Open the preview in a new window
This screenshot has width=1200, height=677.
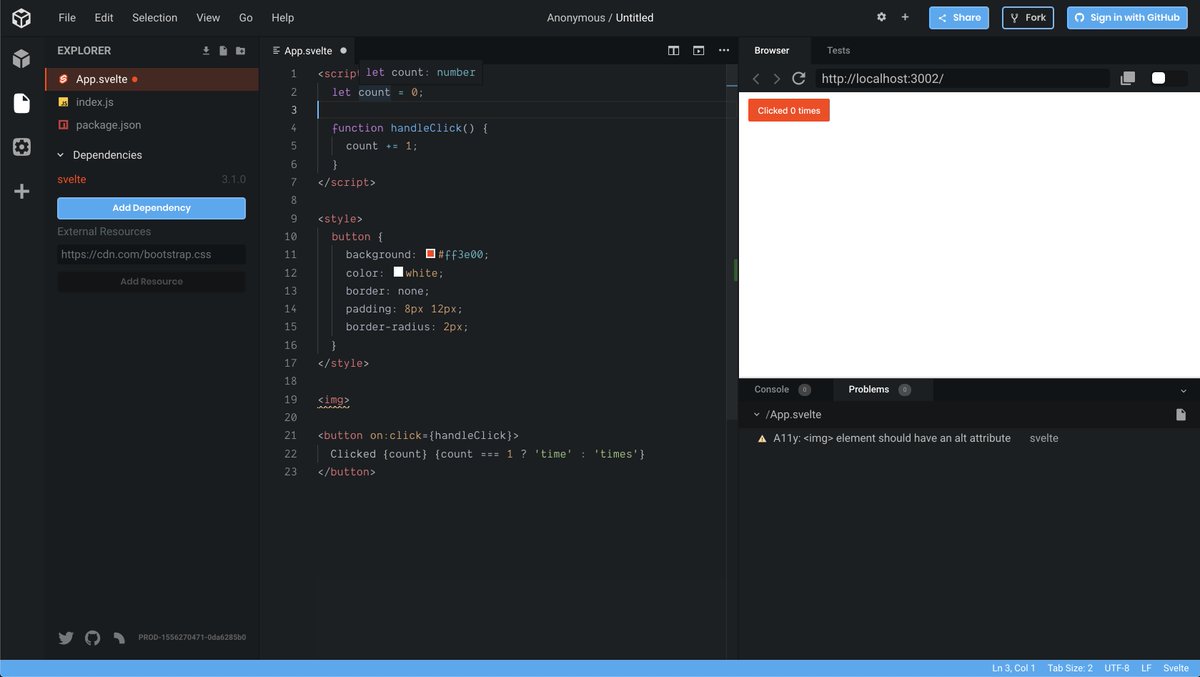click(1129, 78)
